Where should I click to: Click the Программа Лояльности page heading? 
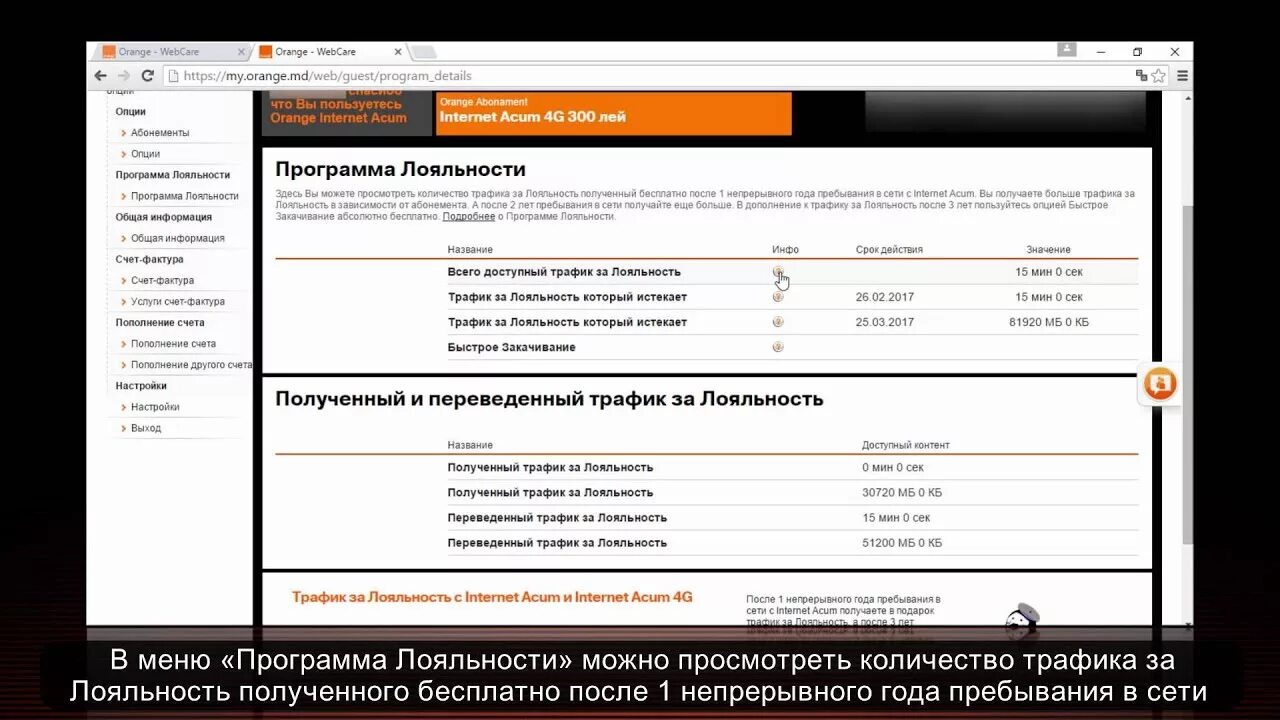coord(400,170)
